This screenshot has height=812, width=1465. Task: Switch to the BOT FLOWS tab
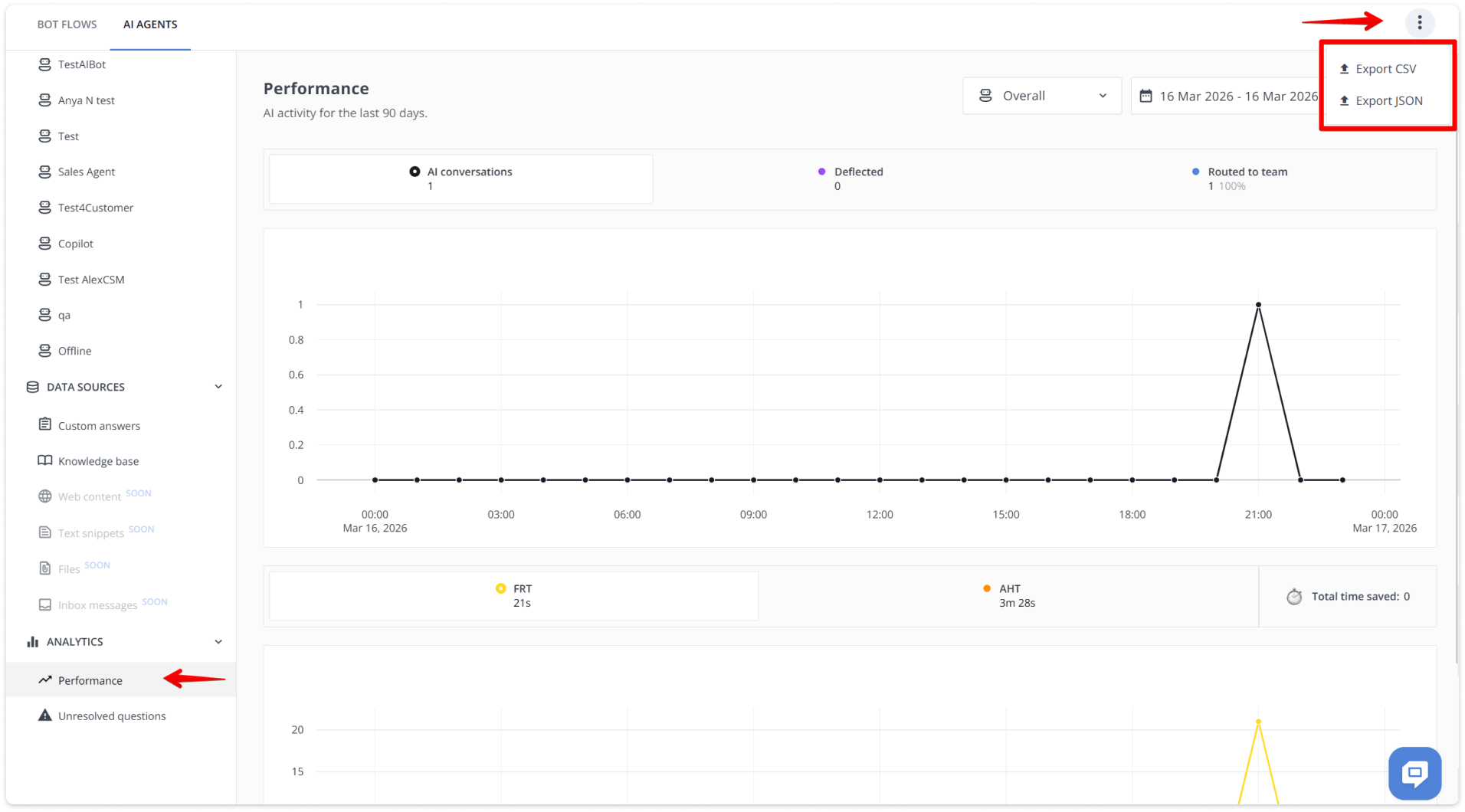(67, 24)
